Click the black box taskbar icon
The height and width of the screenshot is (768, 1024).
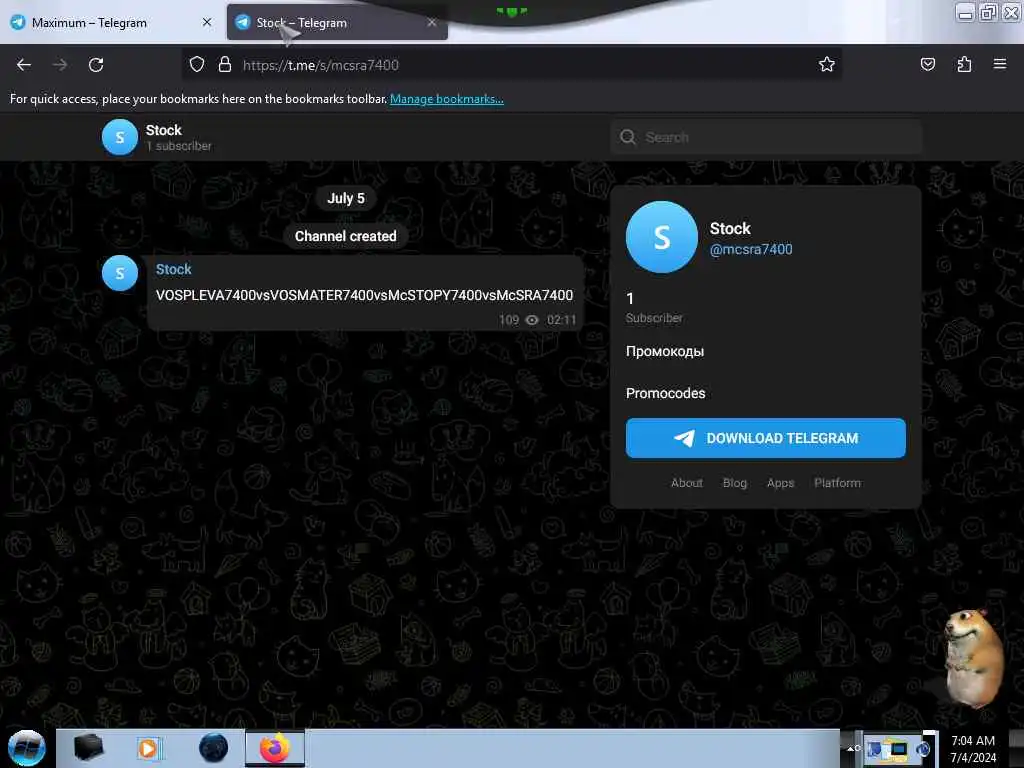tap(88, 748)
